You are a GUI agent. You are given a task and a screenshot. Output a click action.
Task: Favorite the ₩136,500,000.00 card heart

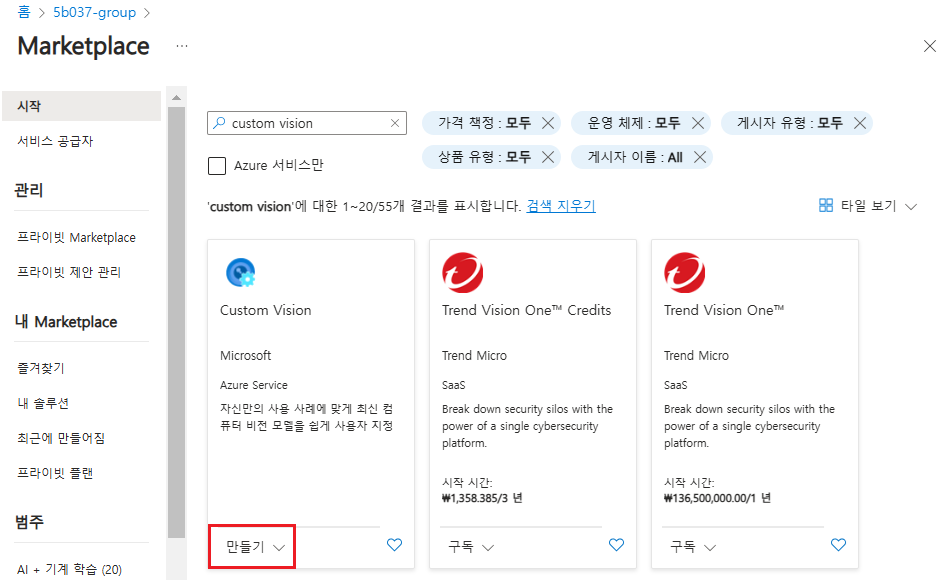click(838, 545)
